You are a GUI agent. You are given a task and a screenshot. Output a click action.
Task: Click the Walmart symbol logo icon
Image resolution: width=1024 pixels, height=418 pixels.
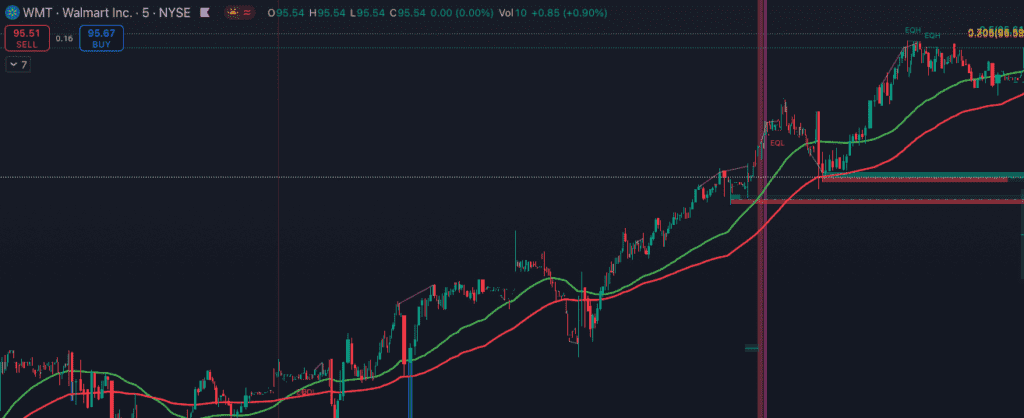coord(12,12)
